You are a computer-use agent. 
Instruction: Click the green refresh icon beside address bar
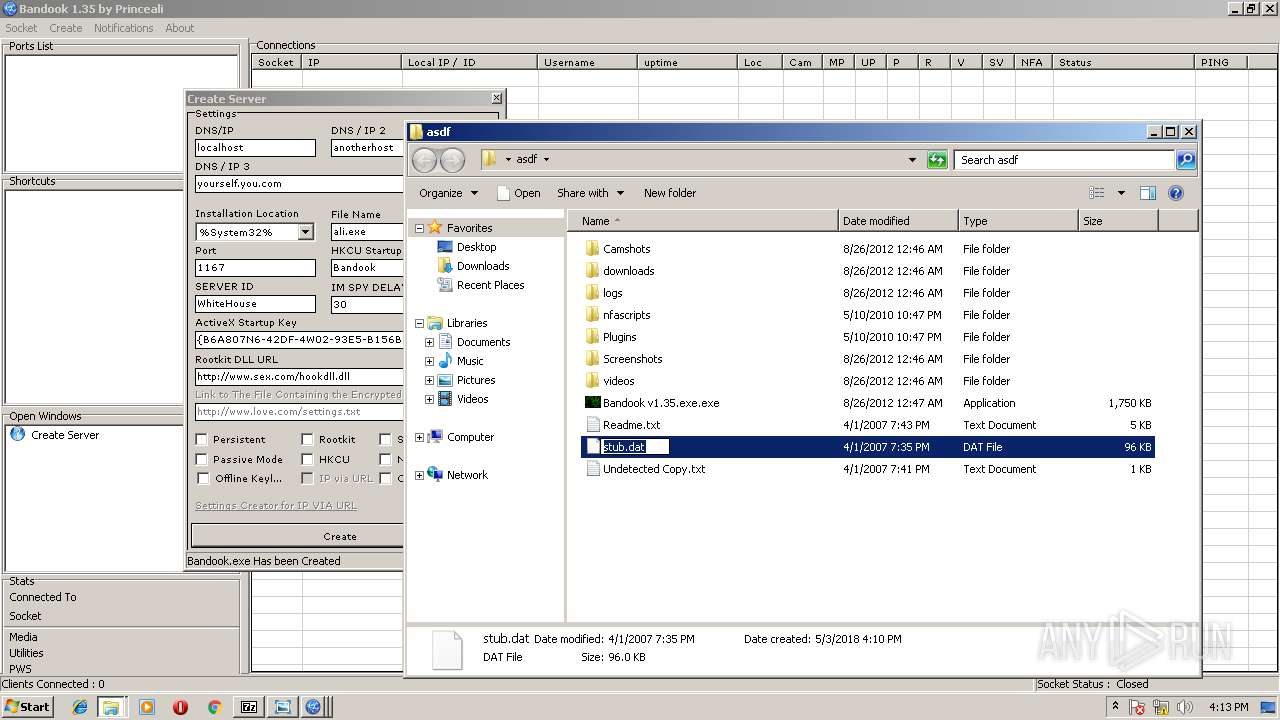pyautogui.click(x=937, y=160)
